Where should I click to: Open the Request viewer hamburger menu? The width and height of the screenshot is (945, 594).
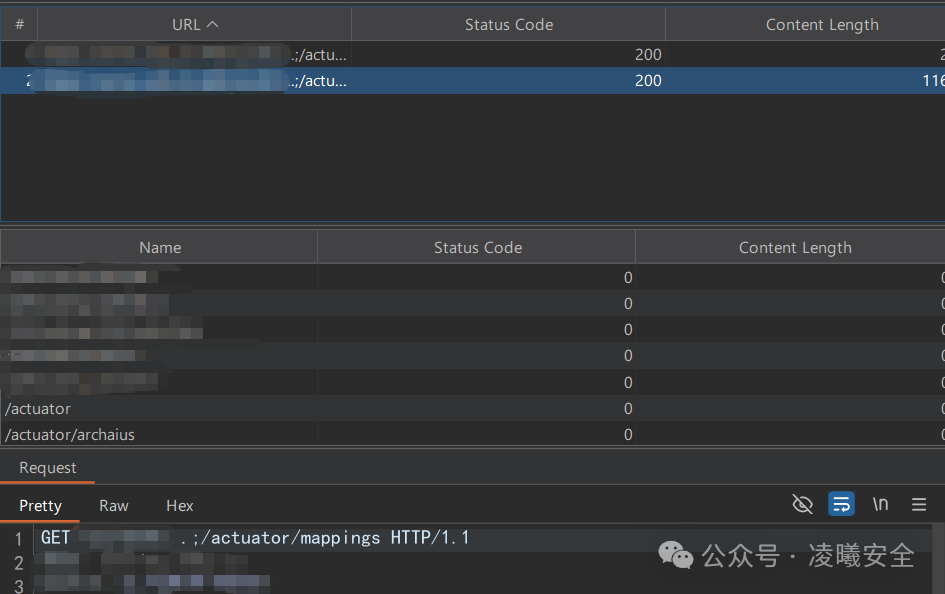(x=918, y=504)
